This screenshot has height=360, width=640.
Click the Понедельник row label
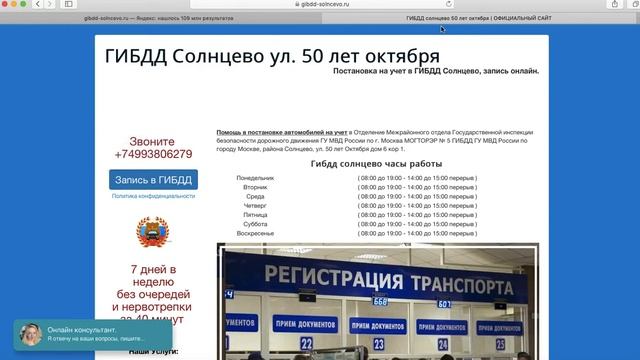(x=255, y=178)
